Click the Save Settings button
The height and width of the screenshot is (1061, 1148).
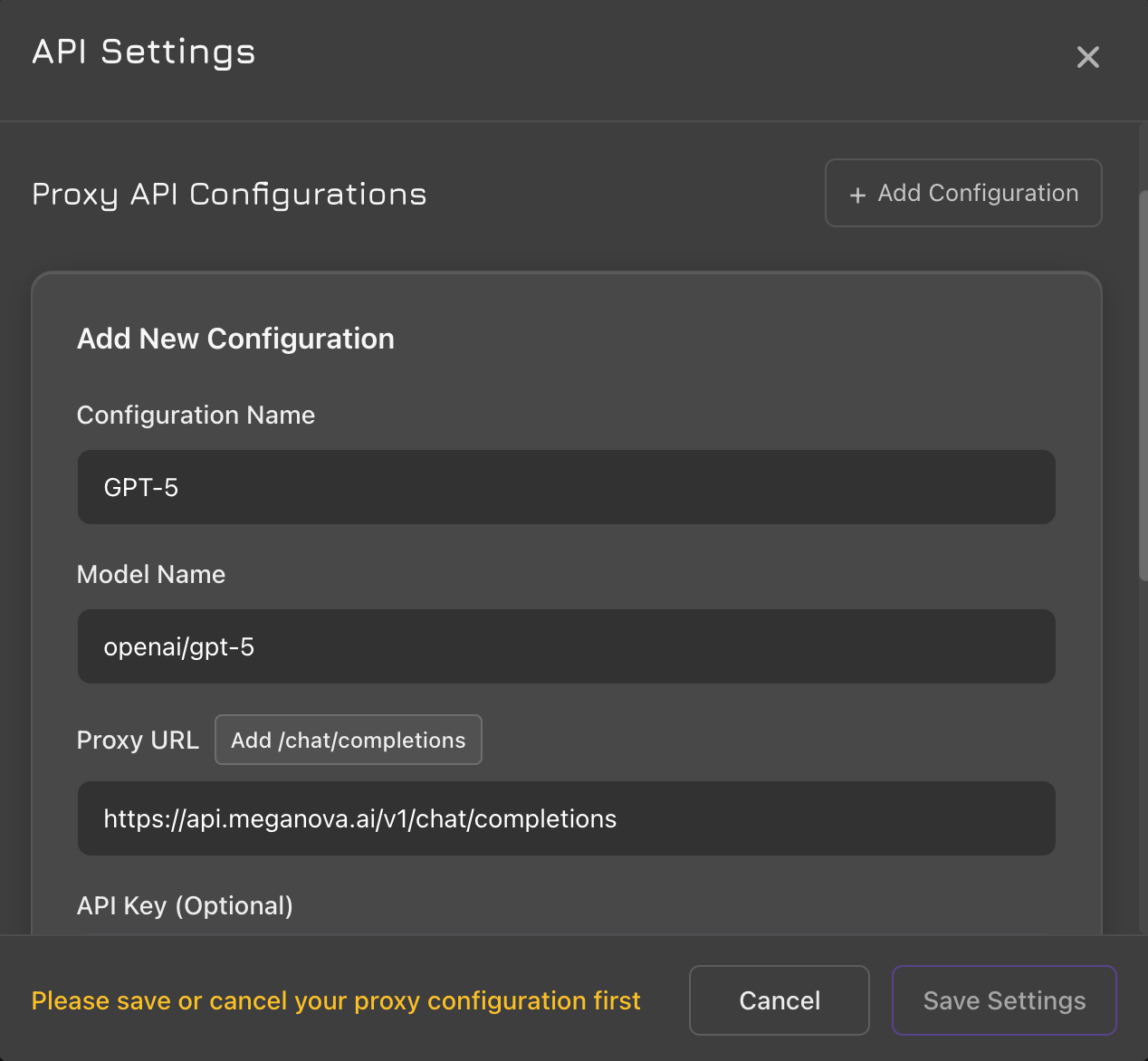(x=1003, y=1000)
